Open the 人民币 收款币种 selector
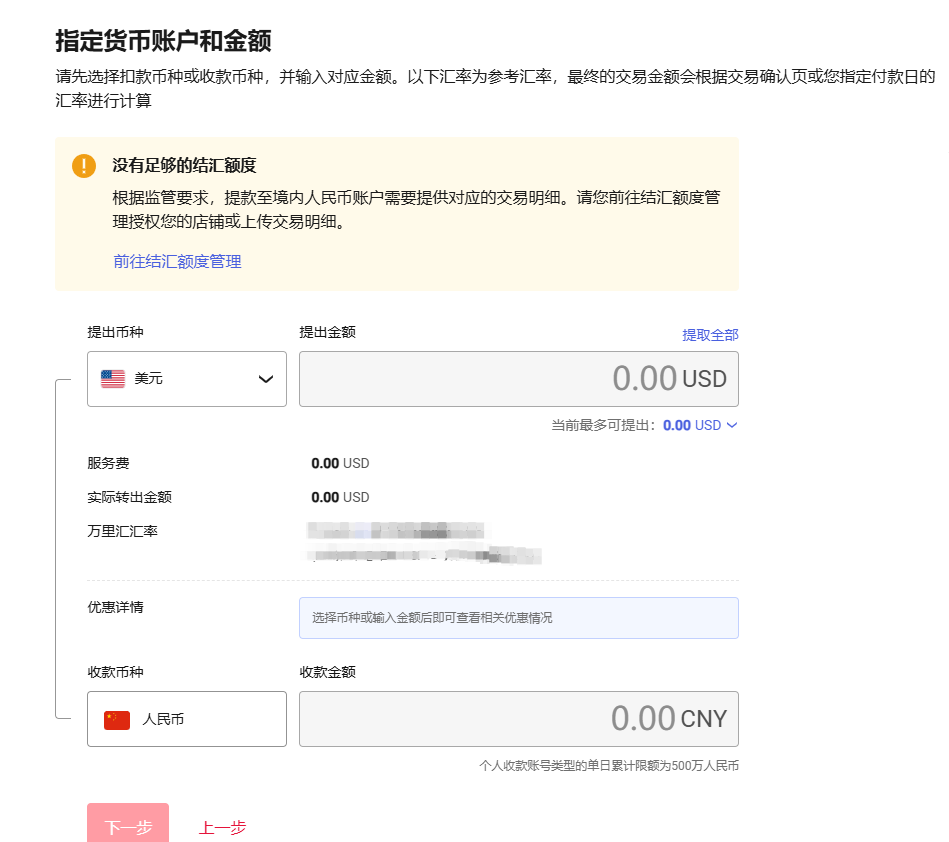949x842 pixels. click(187, 719)
